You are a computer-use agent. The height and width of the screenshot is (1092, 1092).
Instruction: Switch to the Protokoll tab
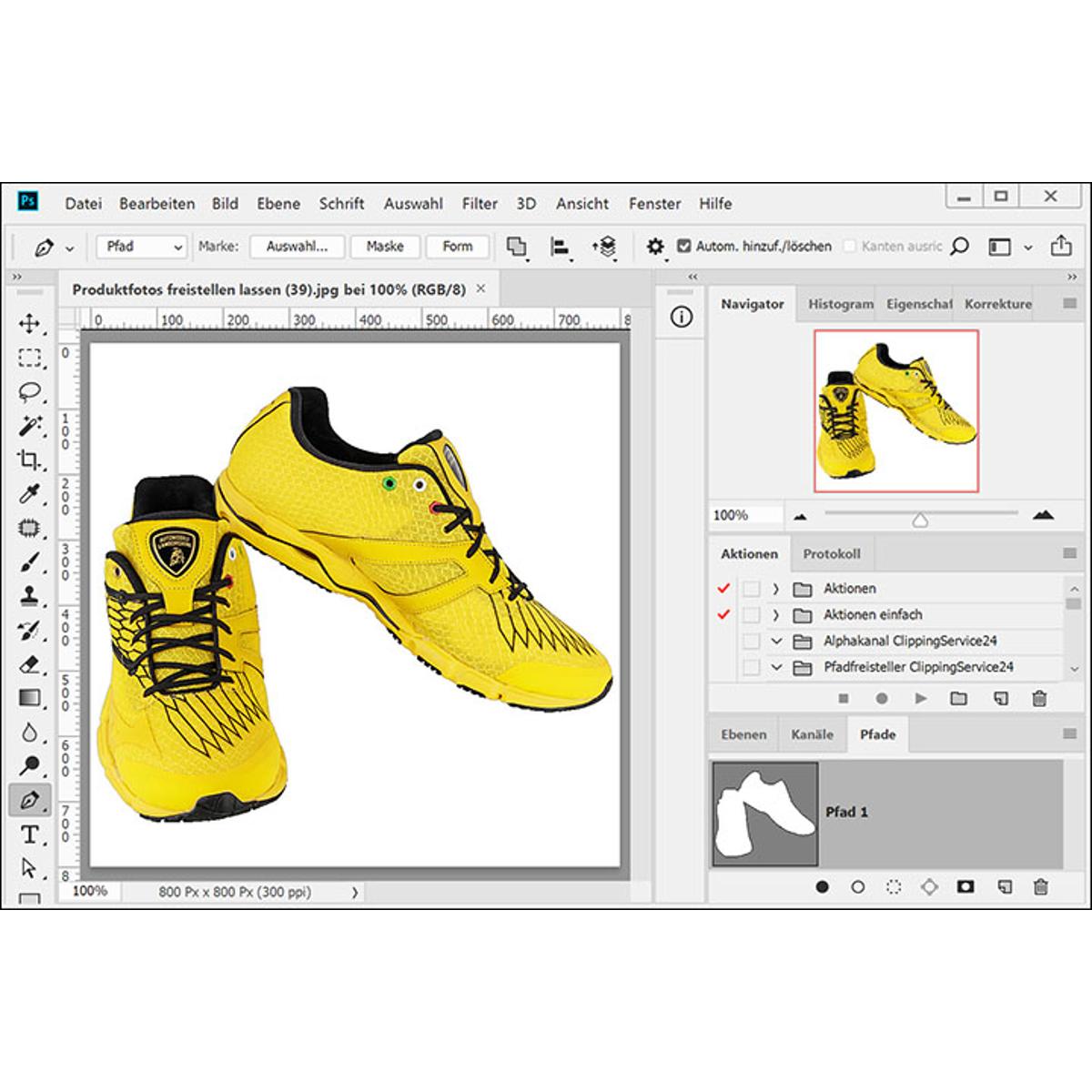832,553
